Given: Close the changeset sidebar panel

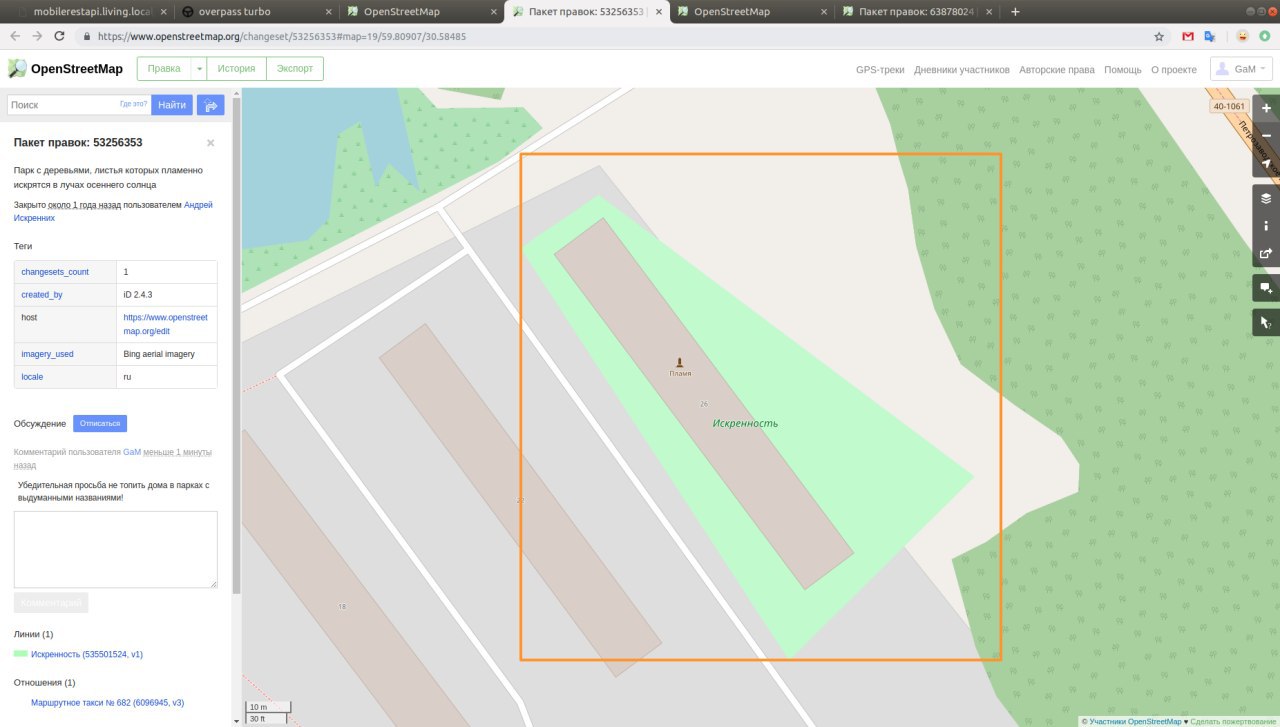Looking at the screenshot, I should click(x=210, y=143).
